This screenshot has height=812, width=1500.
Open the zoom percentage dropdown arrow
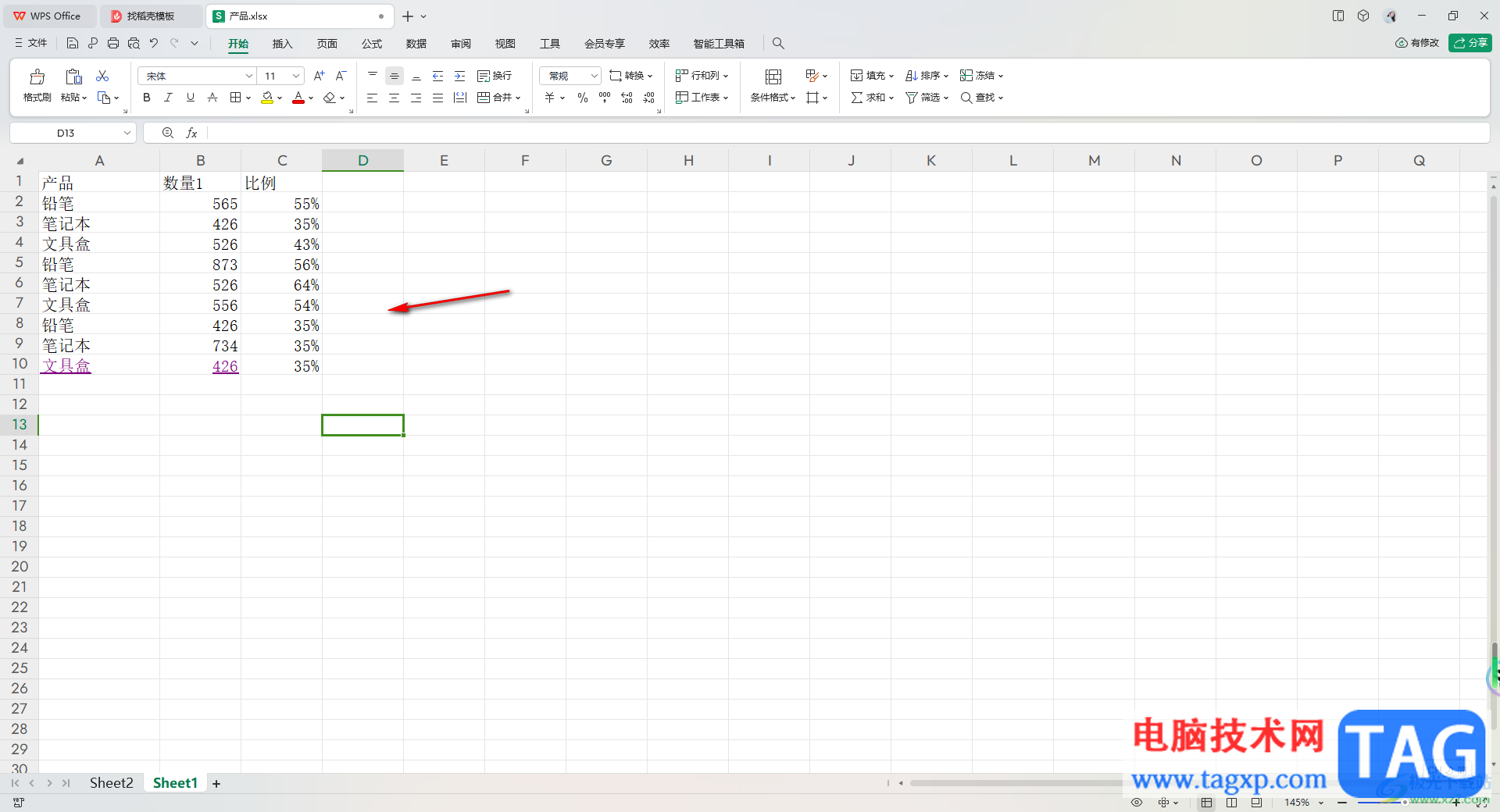click(1321, 803)
